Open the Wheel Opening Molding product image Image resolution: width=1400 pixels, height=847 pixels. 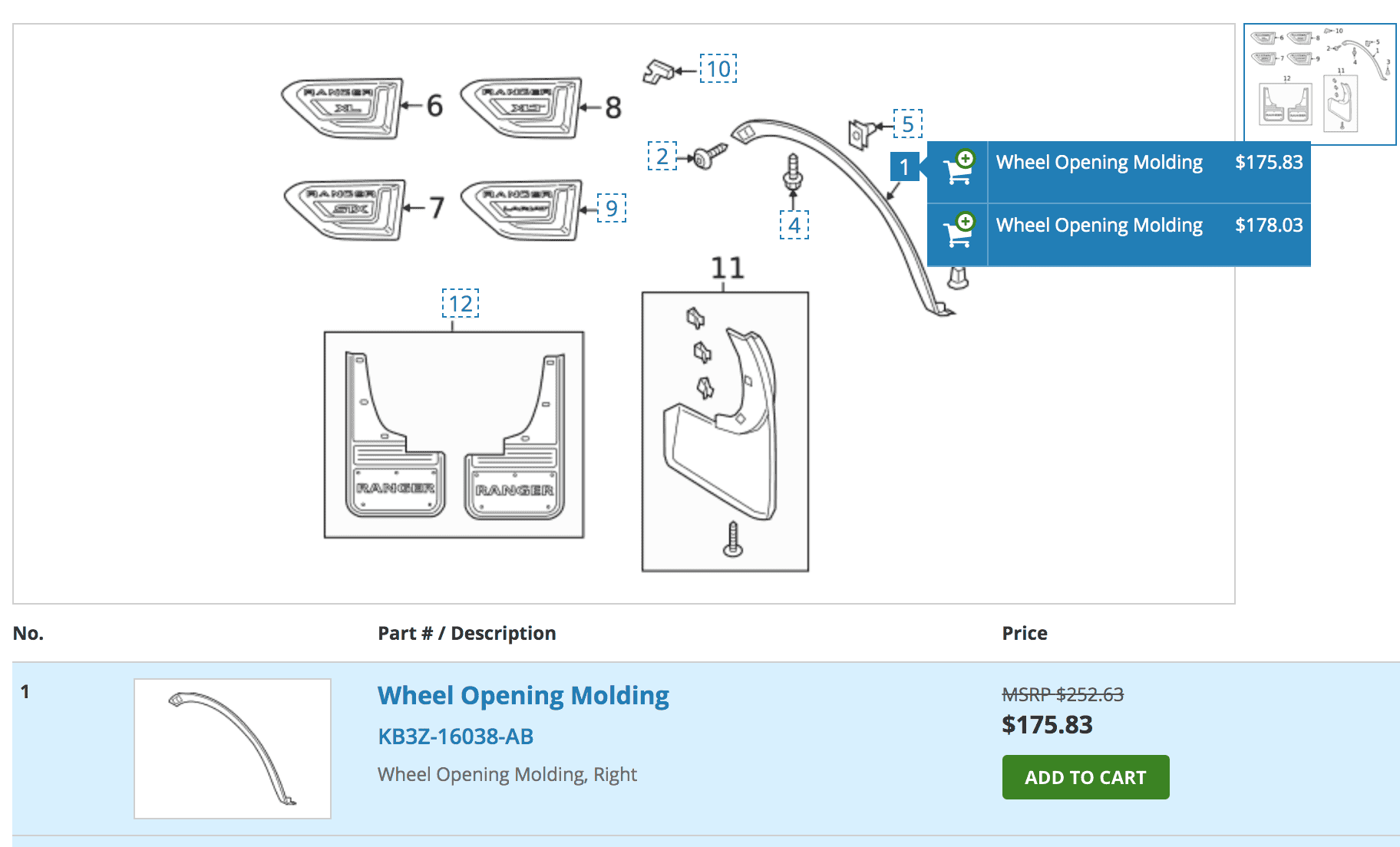pyautogui.click(x=233, y=749)
